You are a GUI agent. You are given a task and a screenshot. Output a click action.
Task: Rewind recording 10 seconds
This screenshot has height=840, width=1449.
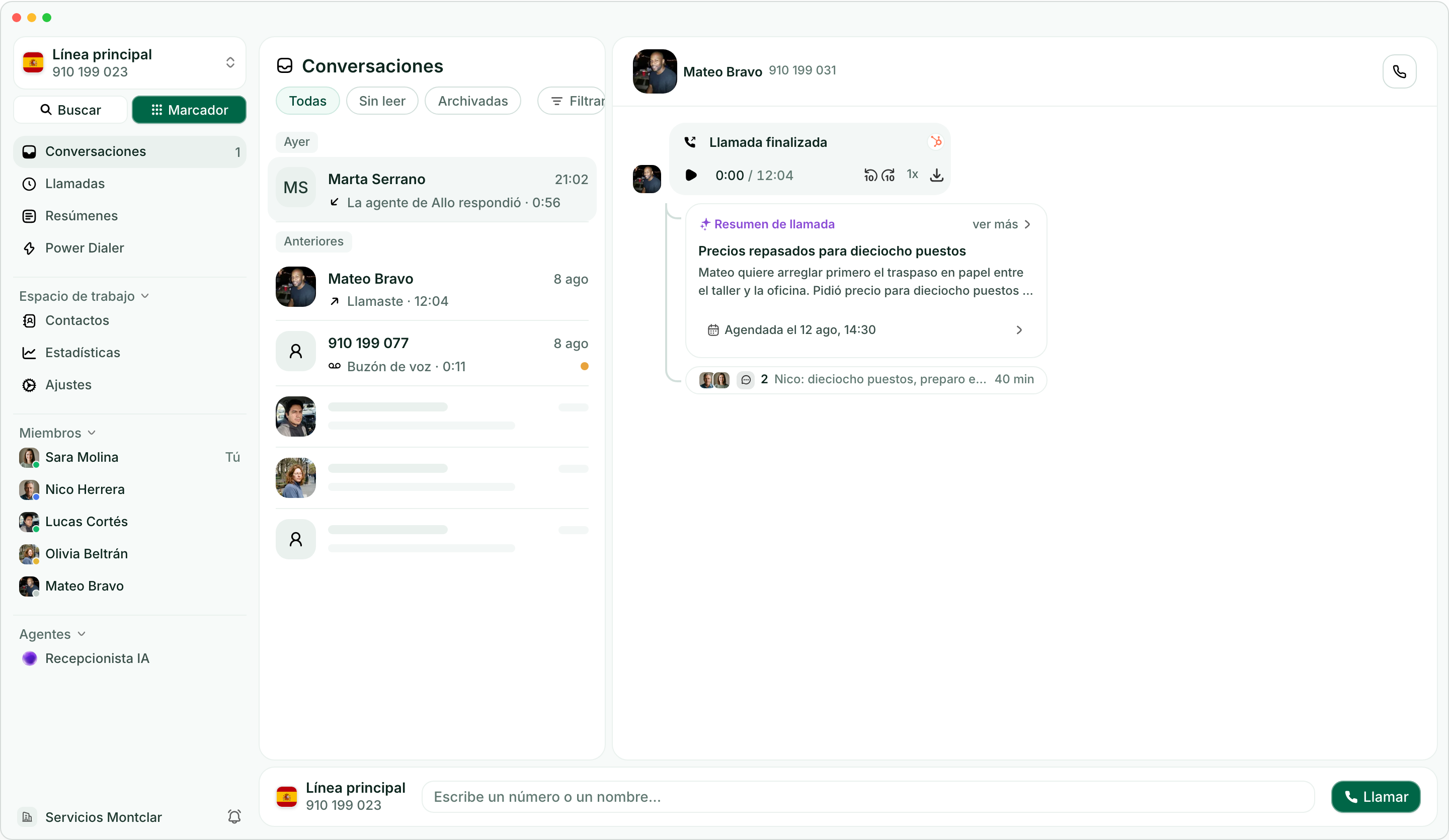pos(870,175)
